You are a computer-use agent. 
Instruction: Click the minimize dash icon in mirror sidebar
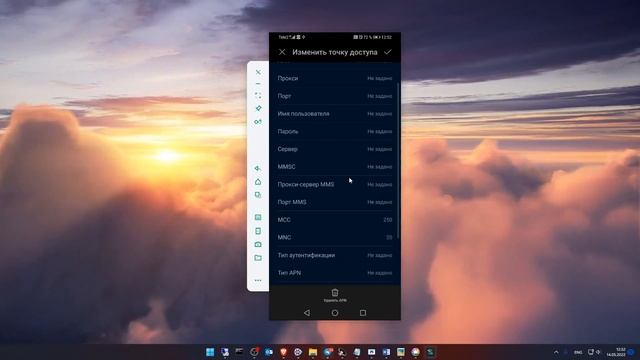click(258, 84)
